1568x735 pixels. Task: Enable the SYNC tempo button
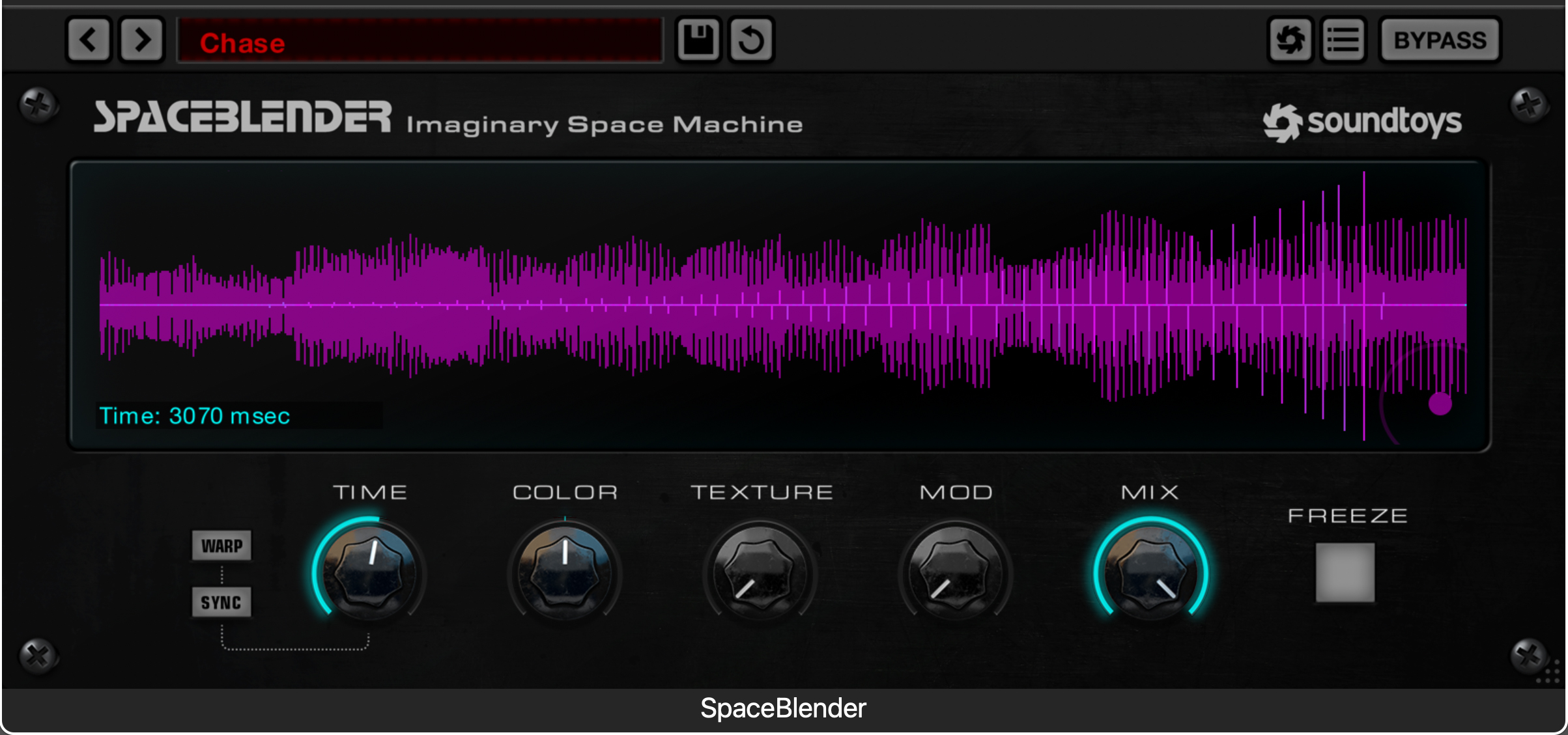coord(221,602)
